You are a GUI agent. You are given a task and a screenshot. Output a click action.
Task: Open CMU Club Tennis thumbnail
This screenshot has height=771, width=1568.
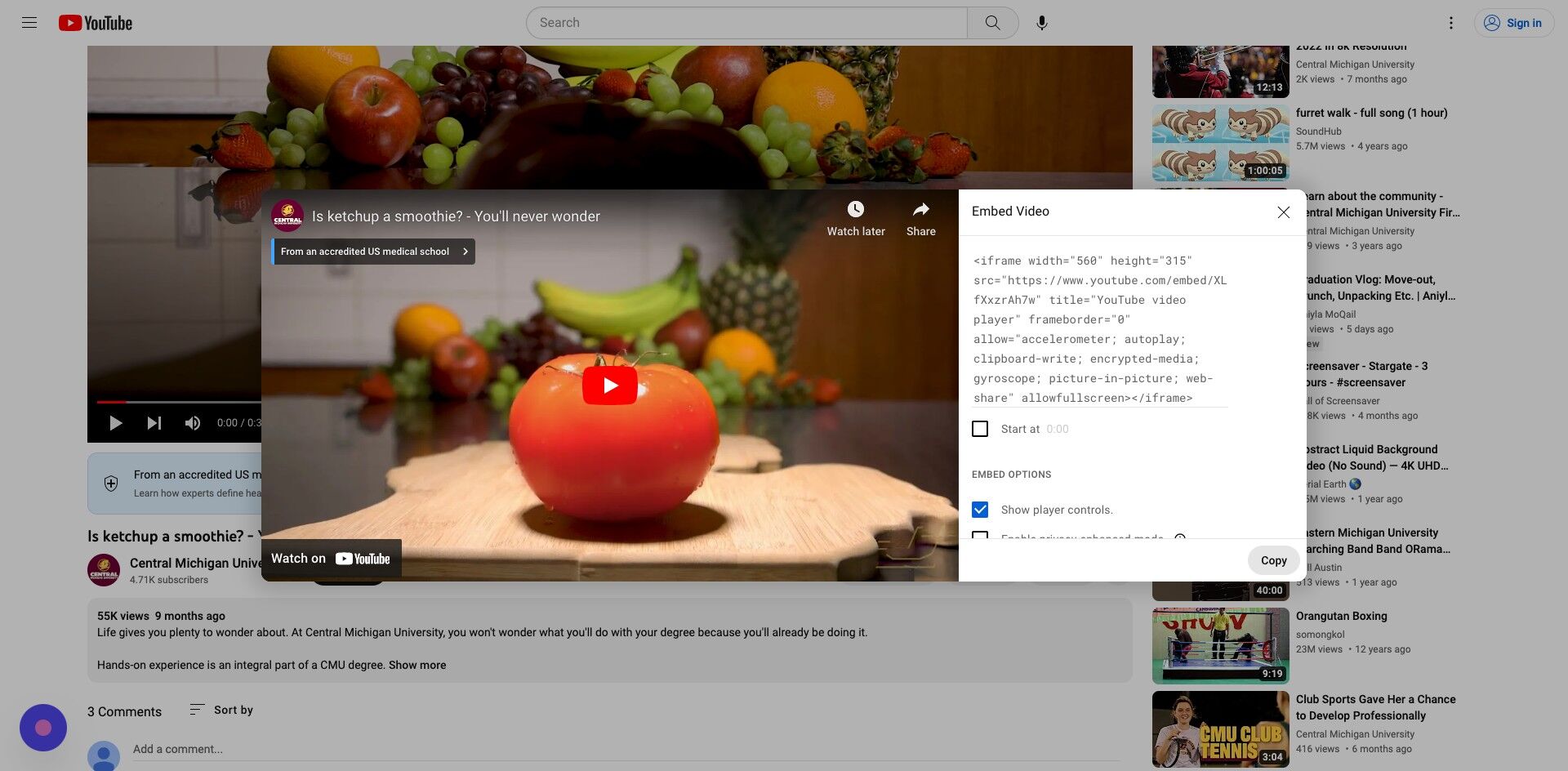[1220, 729]
